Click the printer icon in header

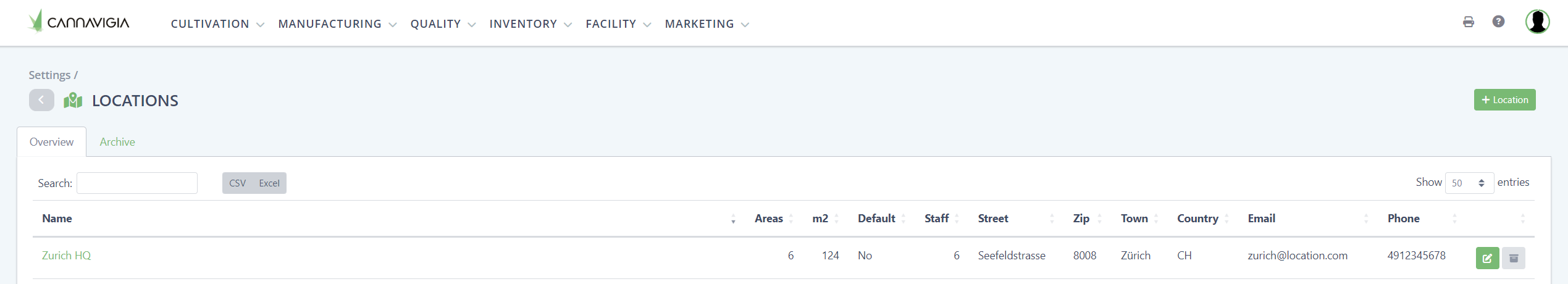pos(1469,22)
